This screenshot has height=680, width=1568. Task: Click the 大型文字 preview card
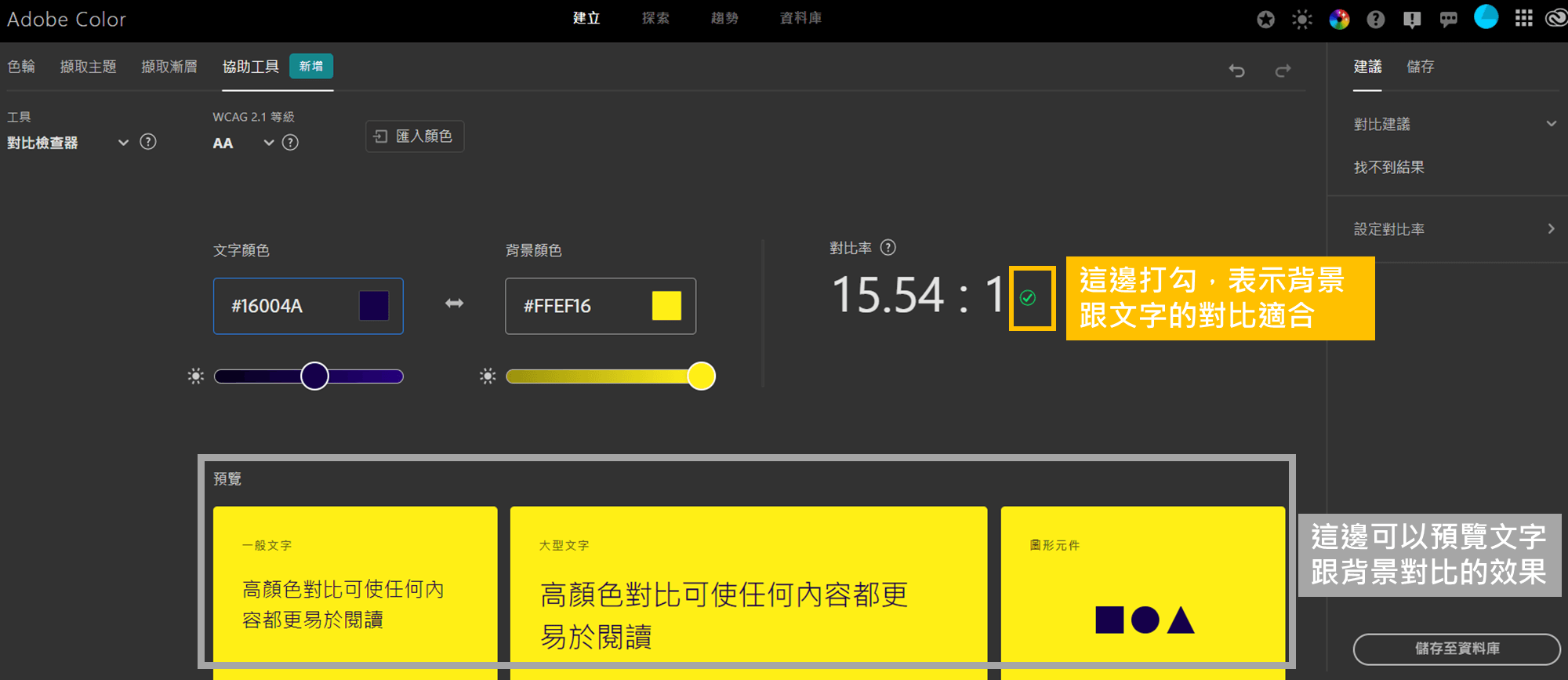749,592
